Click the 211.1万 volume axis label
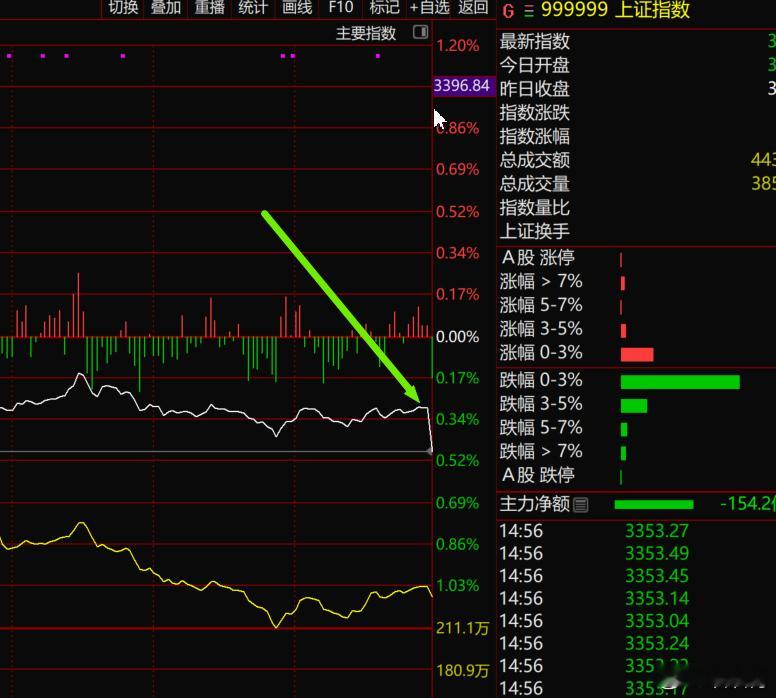Viewport: 776px width, 698px height. (x=462, y=628)
